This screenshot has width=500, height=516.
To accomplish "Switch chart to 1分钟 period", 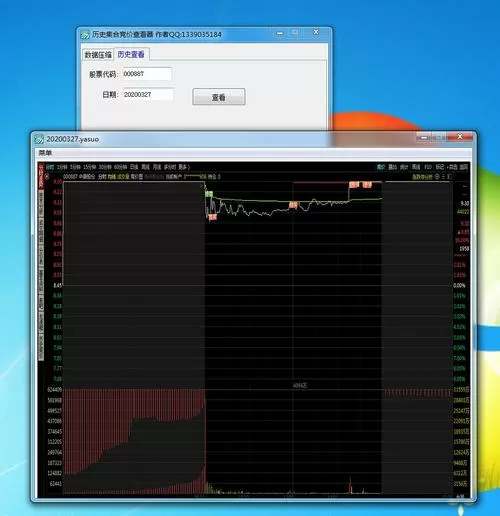I will point(62,167).
